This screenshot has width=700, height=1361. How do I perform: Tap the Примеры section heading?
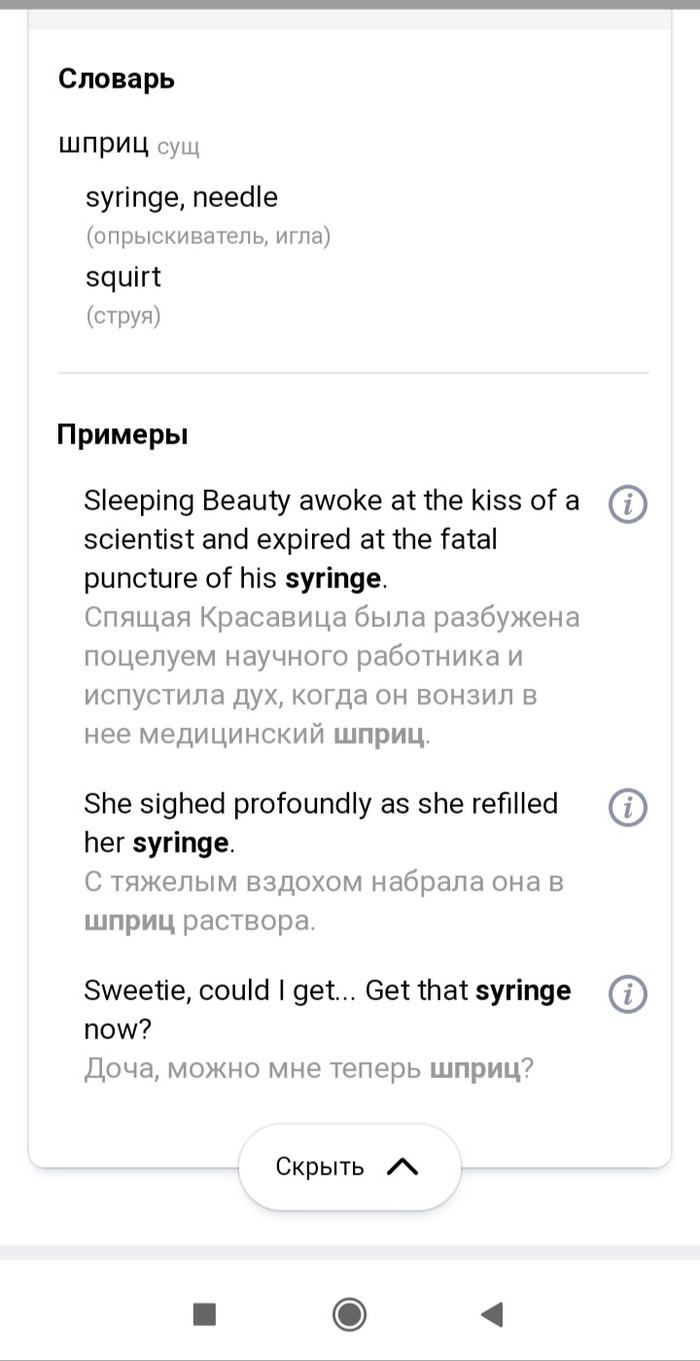[122, 435]
